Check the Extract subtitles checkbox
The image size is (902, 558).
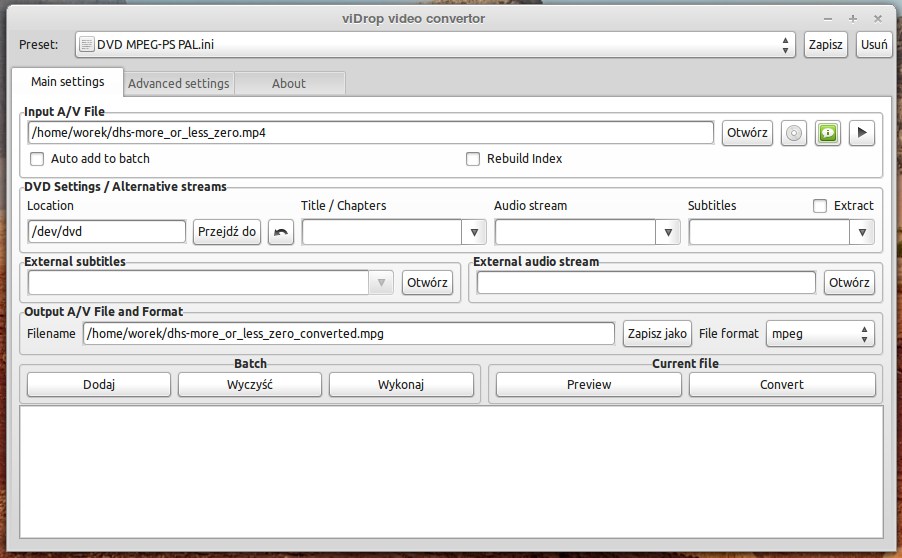[820, 206]
